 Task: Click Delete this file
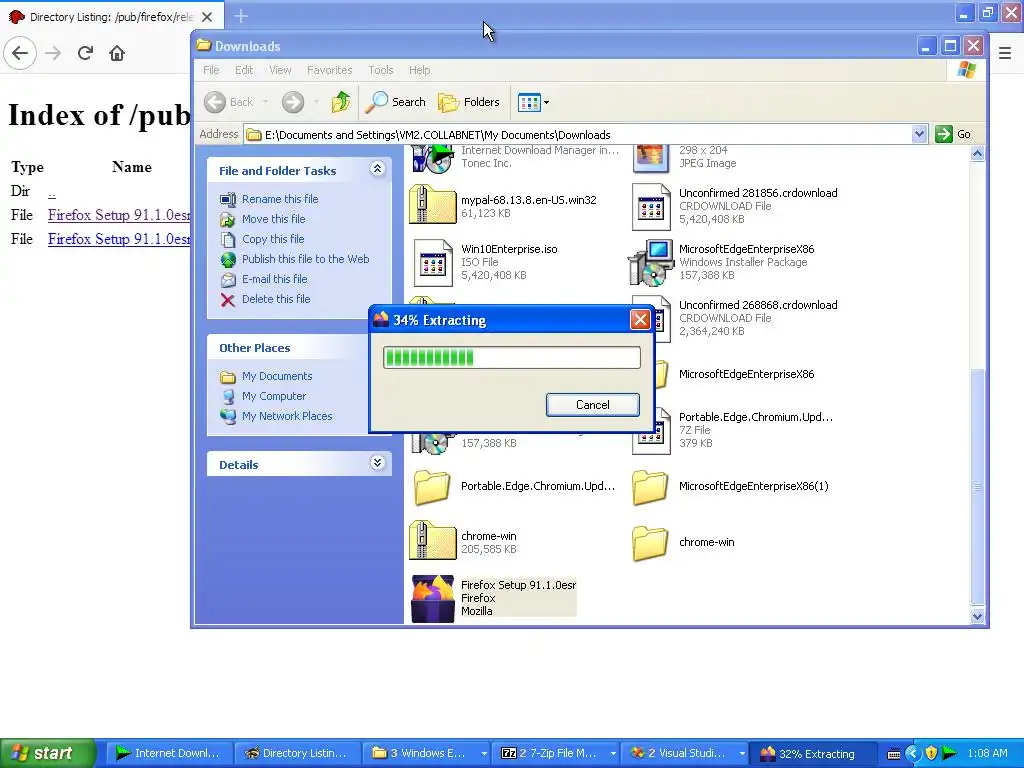pyautogui.click(x=276, y=299)
